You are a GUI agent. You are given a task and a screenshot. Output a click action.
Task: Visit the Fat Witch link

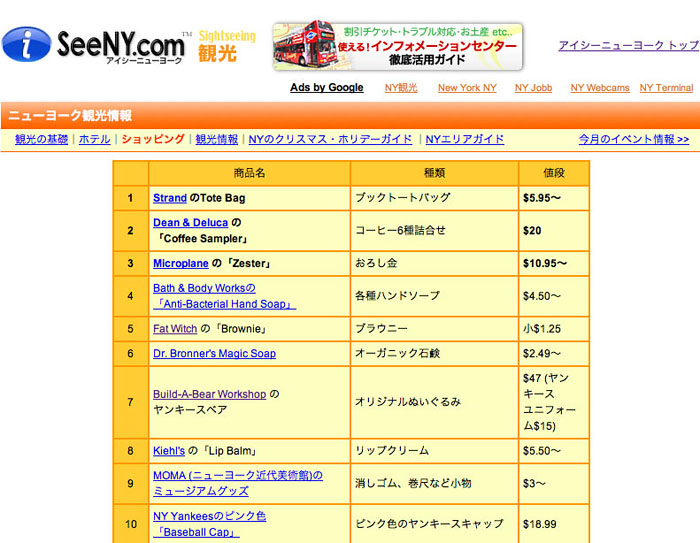point(175,329)
